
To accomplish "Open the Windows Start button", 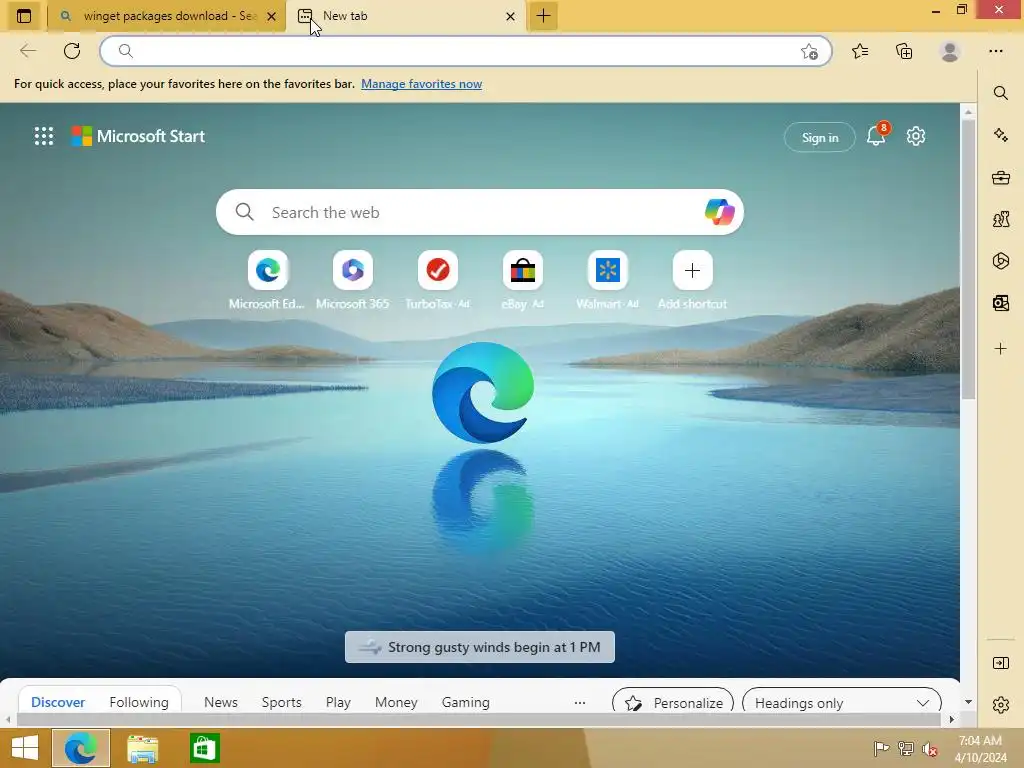I will [25, 748].
